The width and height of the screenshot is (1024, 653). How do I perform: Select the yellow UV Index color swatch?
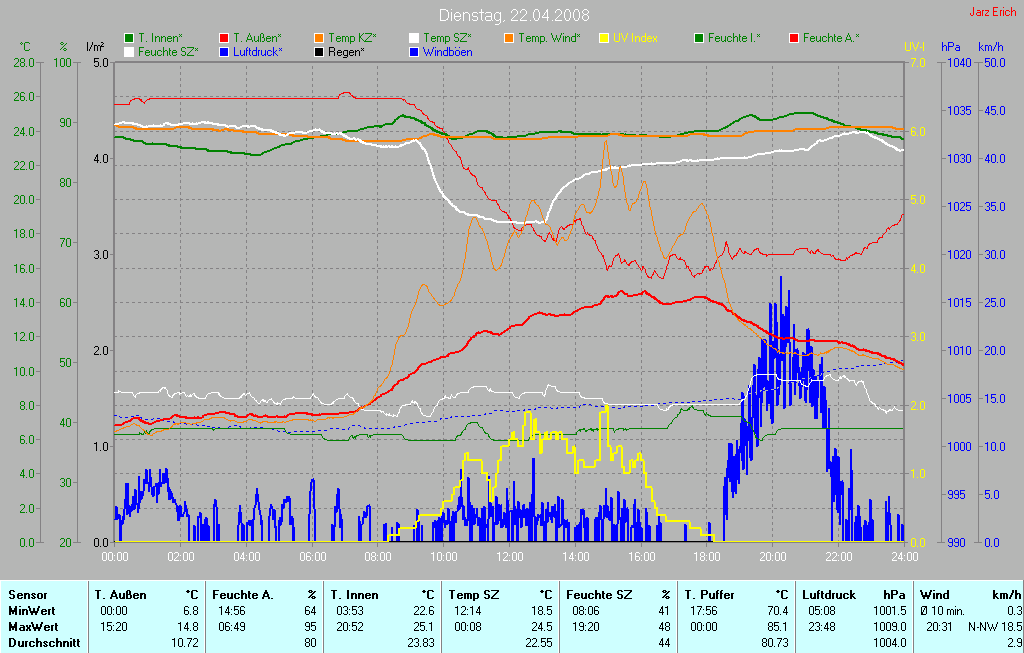(604, 38)
